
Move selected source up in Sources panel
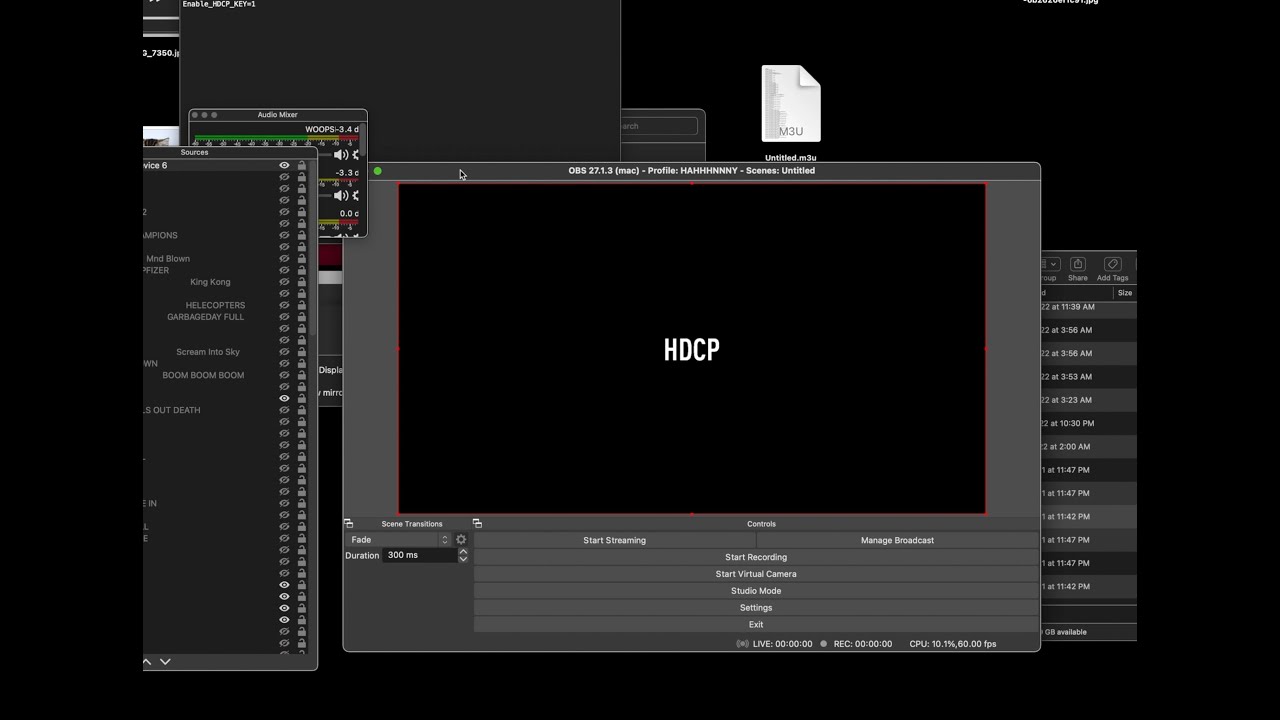pos(147,662)
